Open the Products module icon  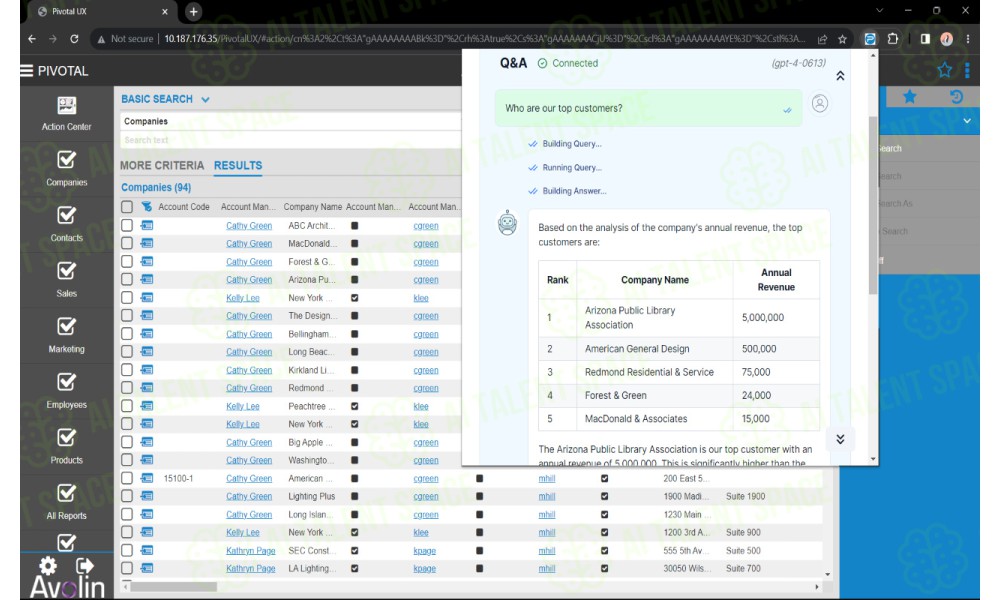(66, 437)
